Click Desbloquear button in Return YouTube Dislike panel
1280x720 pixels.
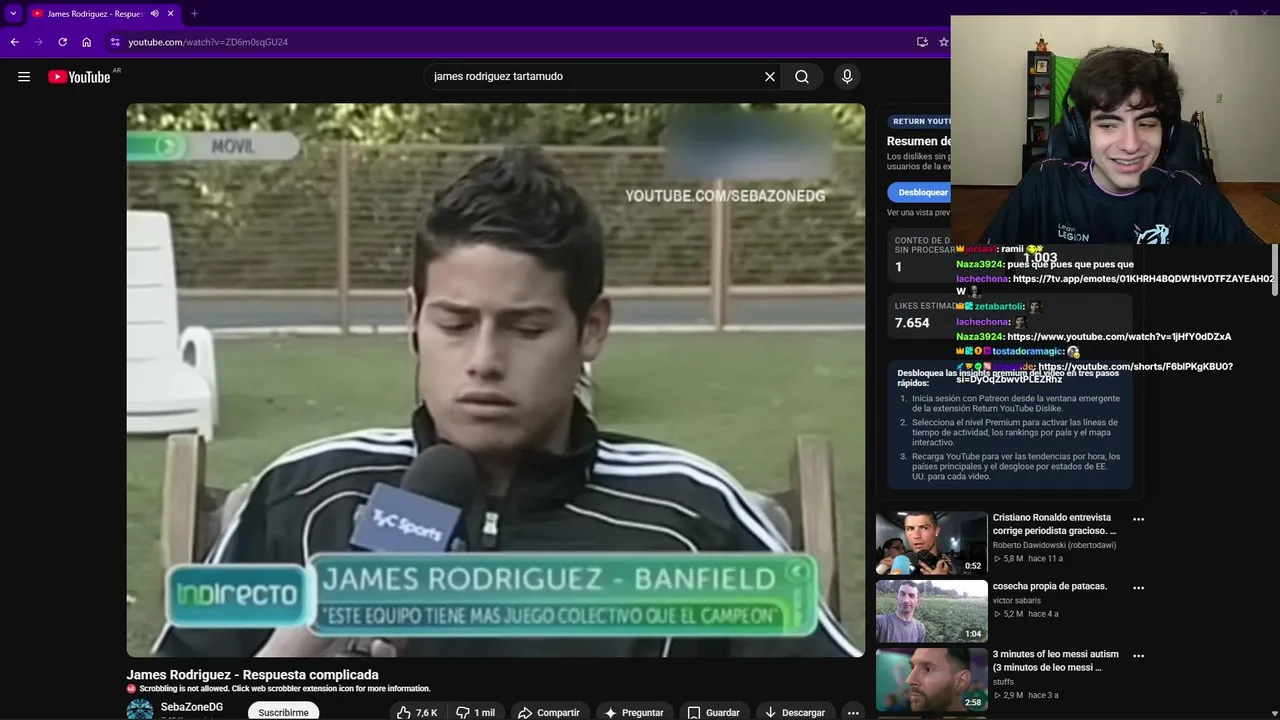tap(919, 192)
